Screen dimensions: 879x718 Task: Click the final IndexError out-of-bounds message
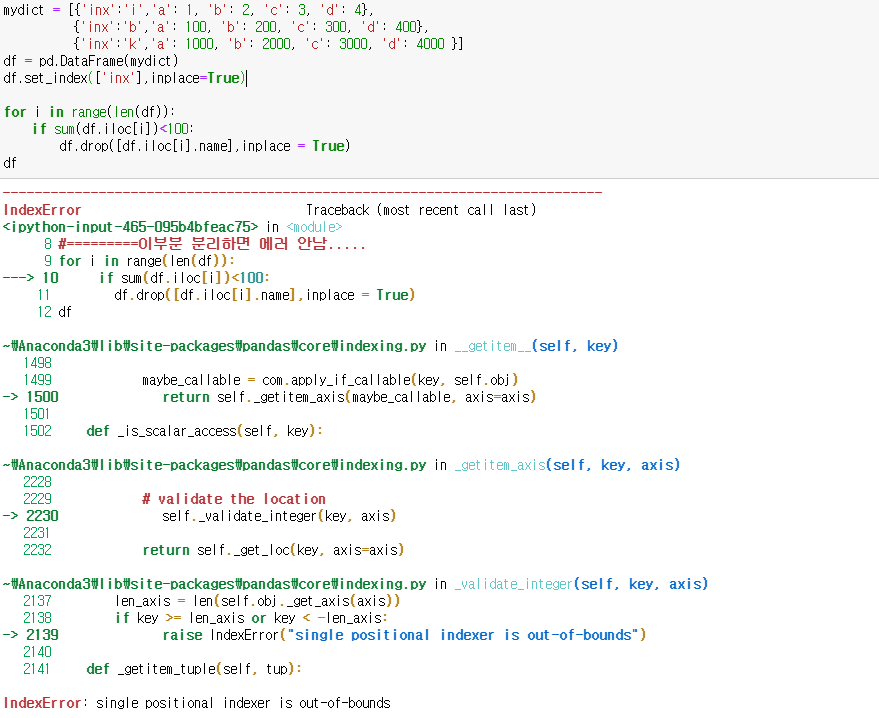click(x=196, y=703)
